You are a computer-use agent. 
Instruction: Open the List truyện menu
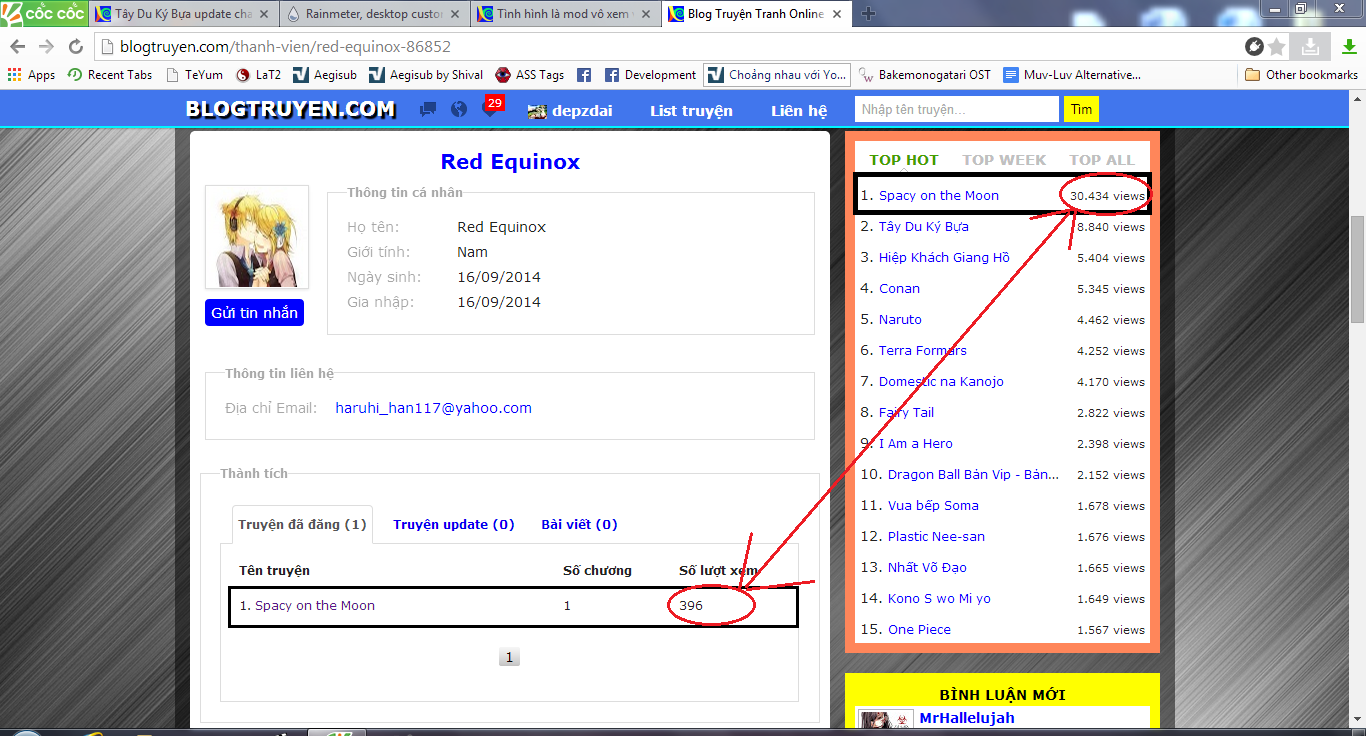click(691, 111)
